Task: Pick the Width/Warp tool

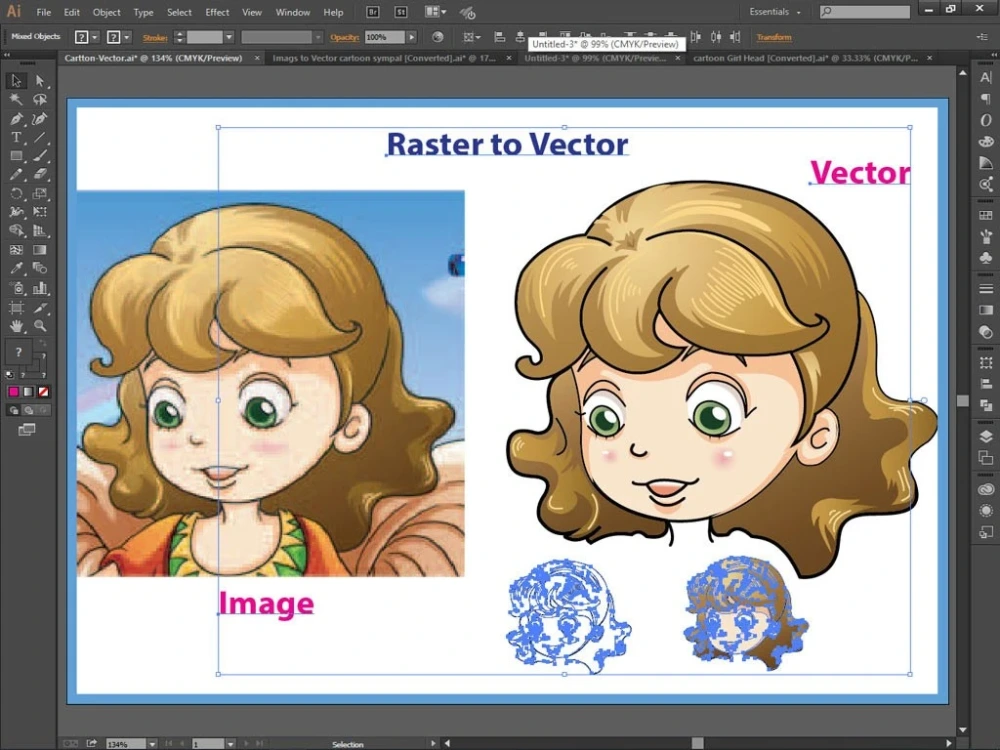Action: point(17,212)
